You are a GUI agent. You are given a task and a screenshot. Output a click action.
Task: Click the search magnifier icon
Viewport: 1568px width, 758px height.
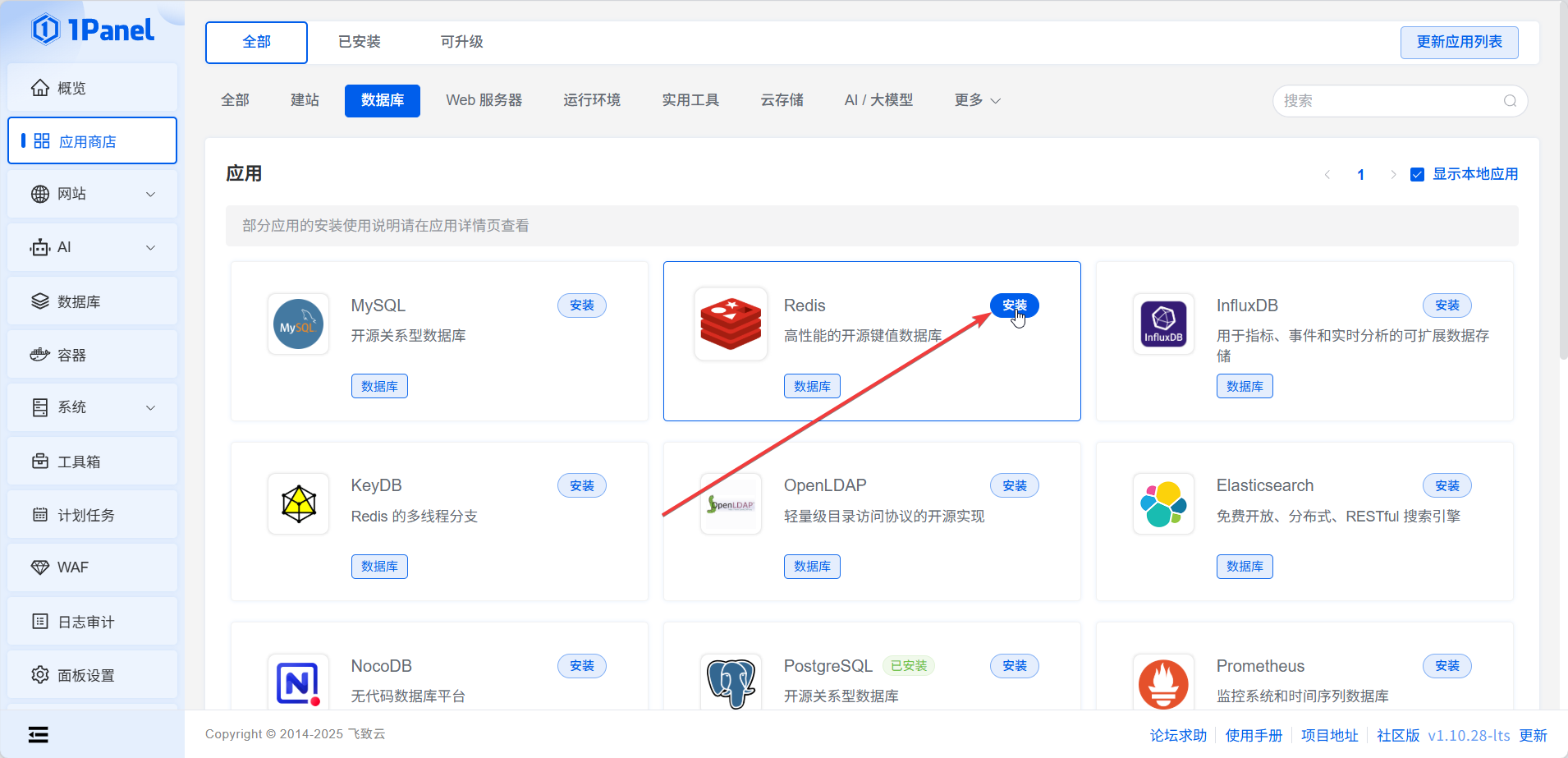[1510, 101]
